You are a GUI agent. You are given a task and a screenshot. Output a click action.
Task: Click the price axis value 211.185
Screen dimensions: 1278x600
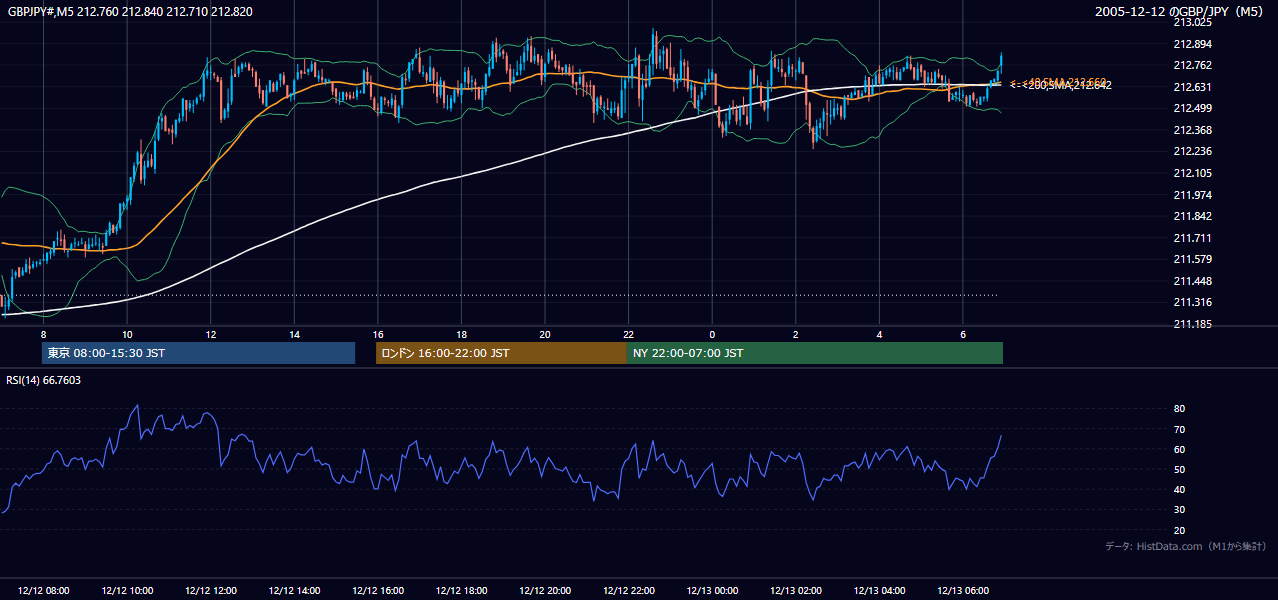1192,324
